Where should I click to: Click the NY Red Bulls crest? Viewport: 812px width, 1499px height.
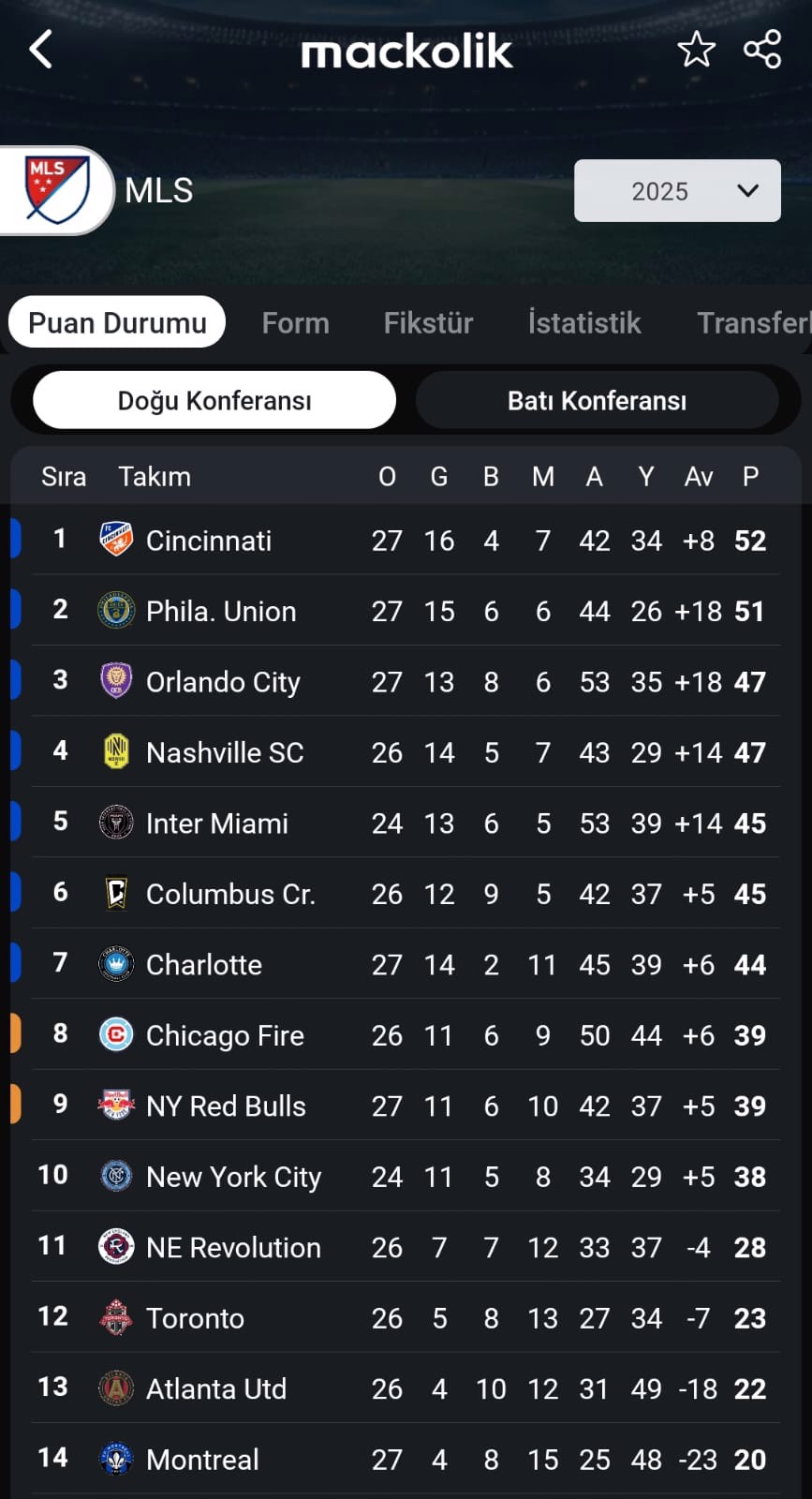[116, 1106]
